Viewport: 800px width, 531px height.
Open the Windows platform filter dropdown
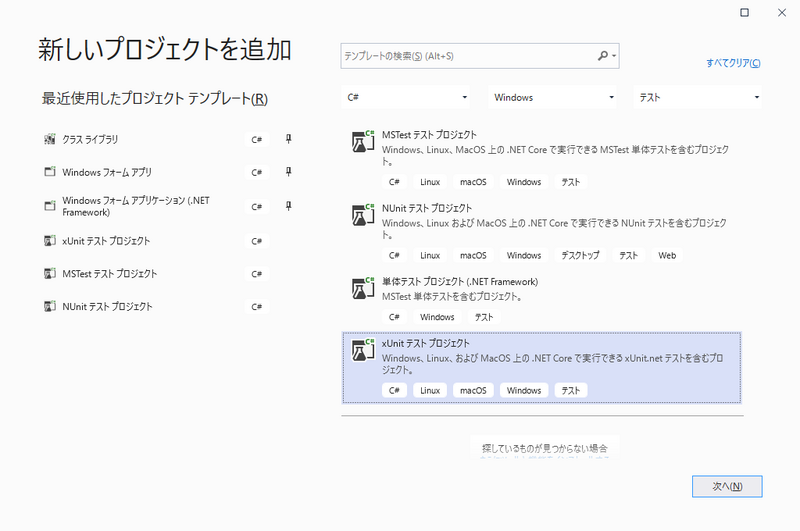[x=552, y=97]
